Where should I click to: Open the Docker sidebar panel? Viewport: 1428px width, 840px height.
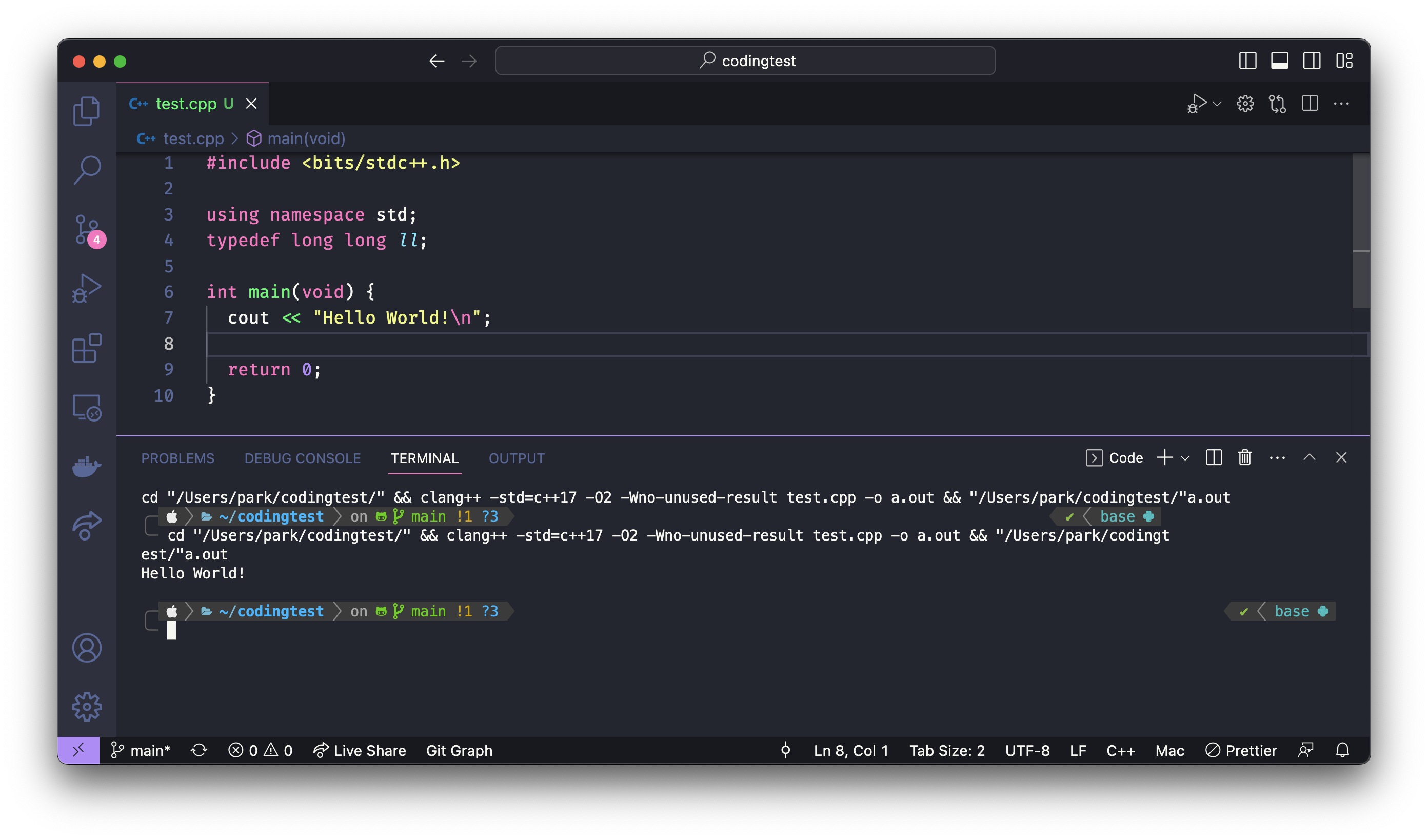pyautogui.click(x=87, y=466)
